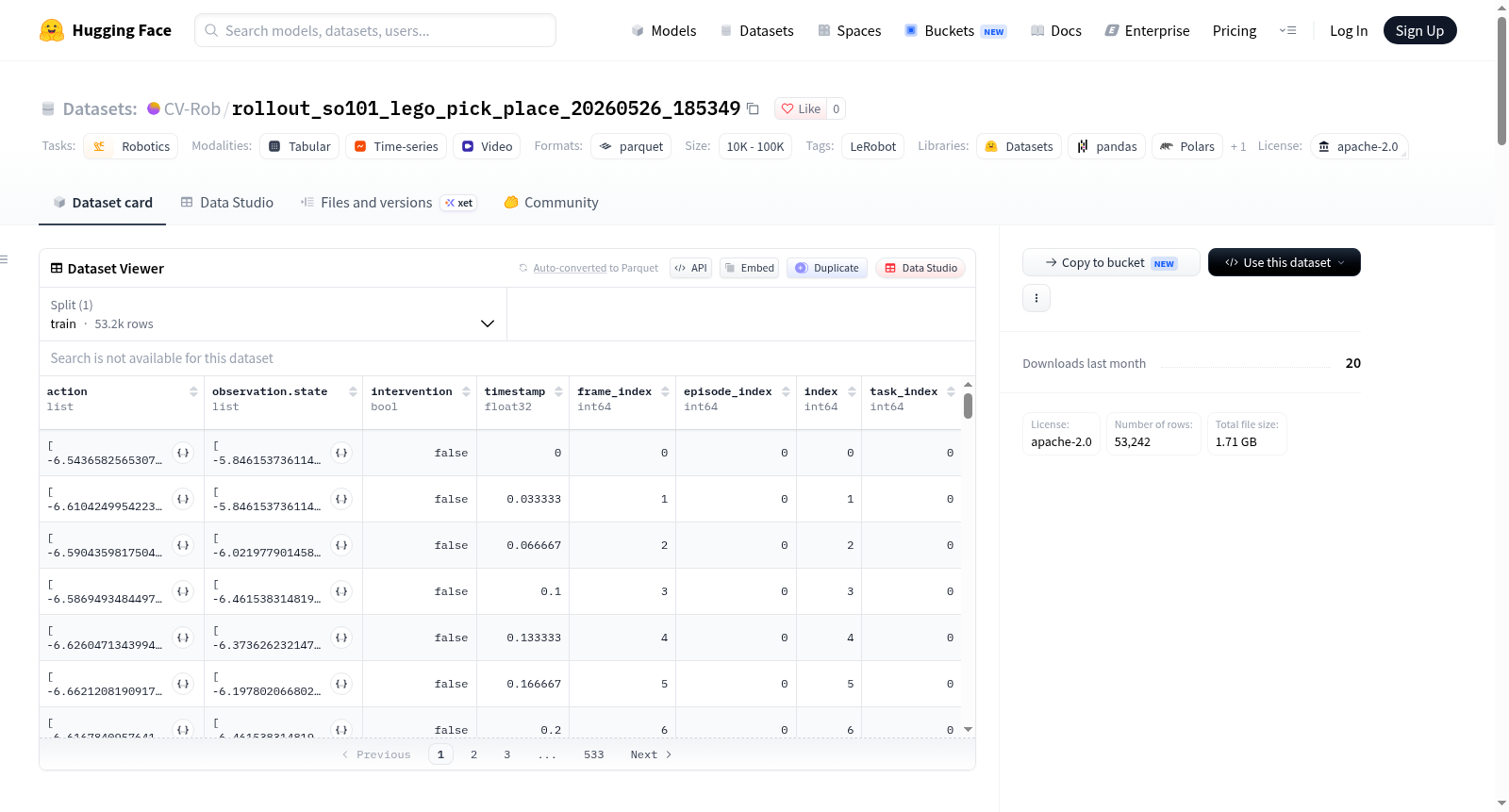Screen dimensions: 1509x812
Task: Go to Spaces in the navigation
Action: (x=849, y=30)
